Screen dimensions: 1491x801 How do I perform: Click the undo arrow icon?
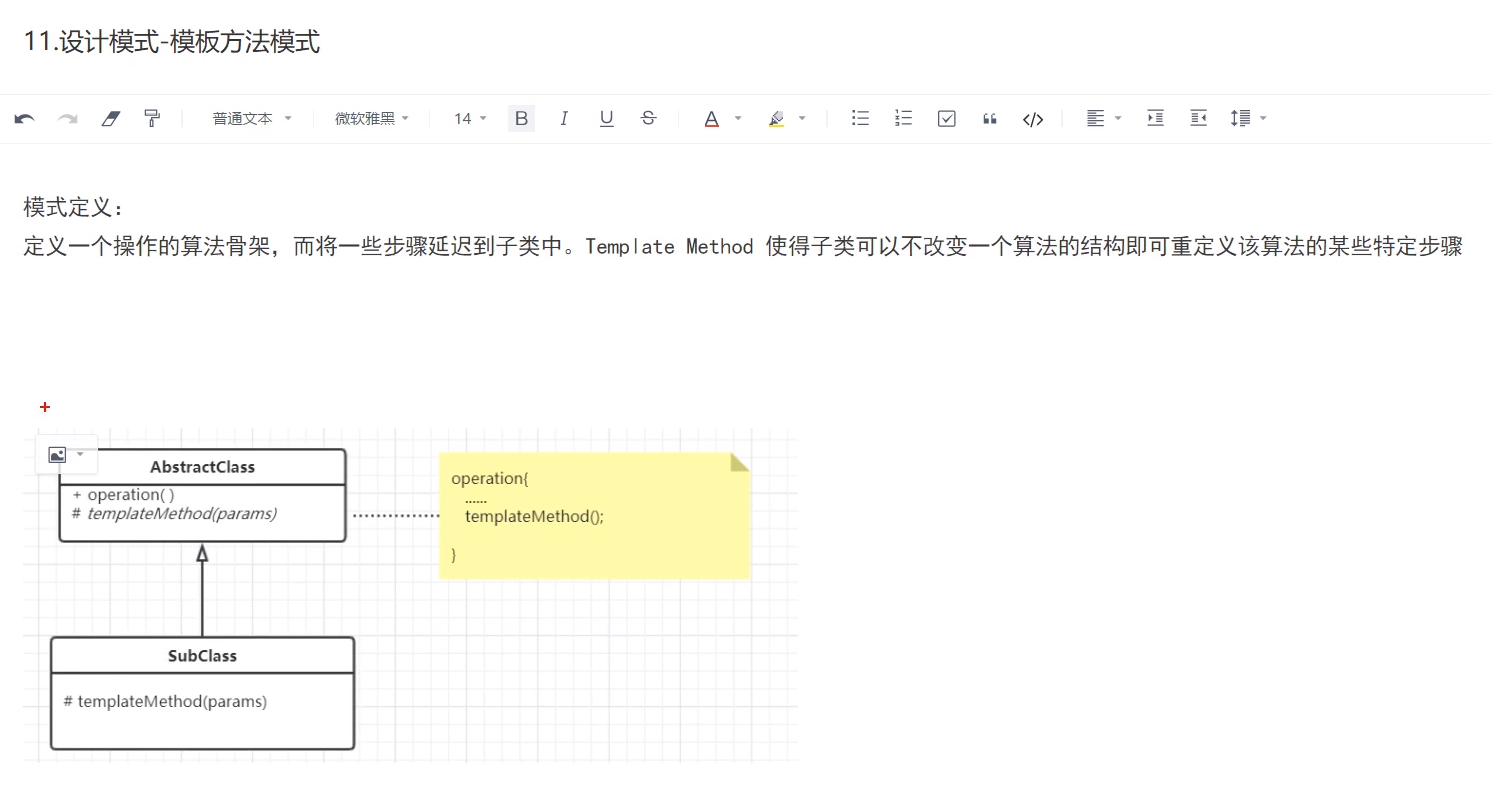pyautogui.click(x=25, y=119)
